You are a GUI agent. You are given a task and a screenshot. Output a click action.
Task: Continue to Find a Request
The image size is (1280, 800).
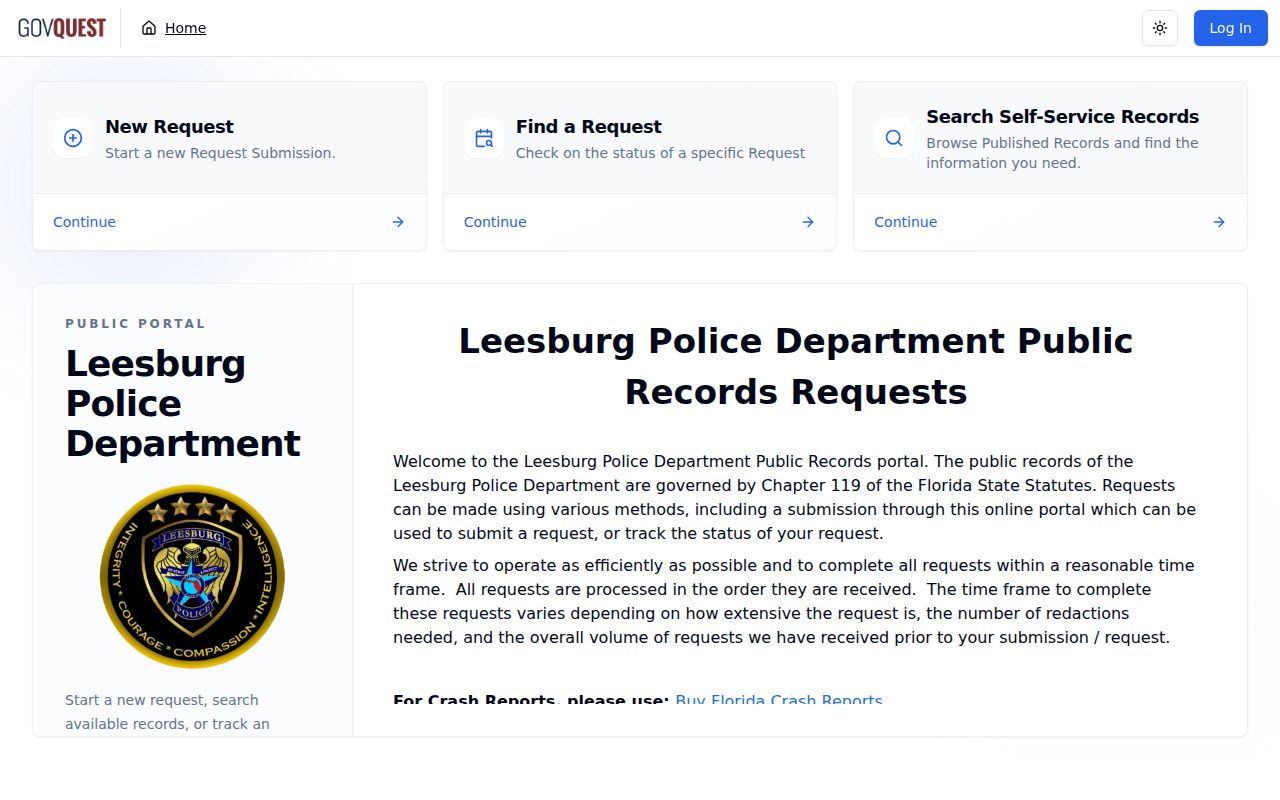point(495,222)
